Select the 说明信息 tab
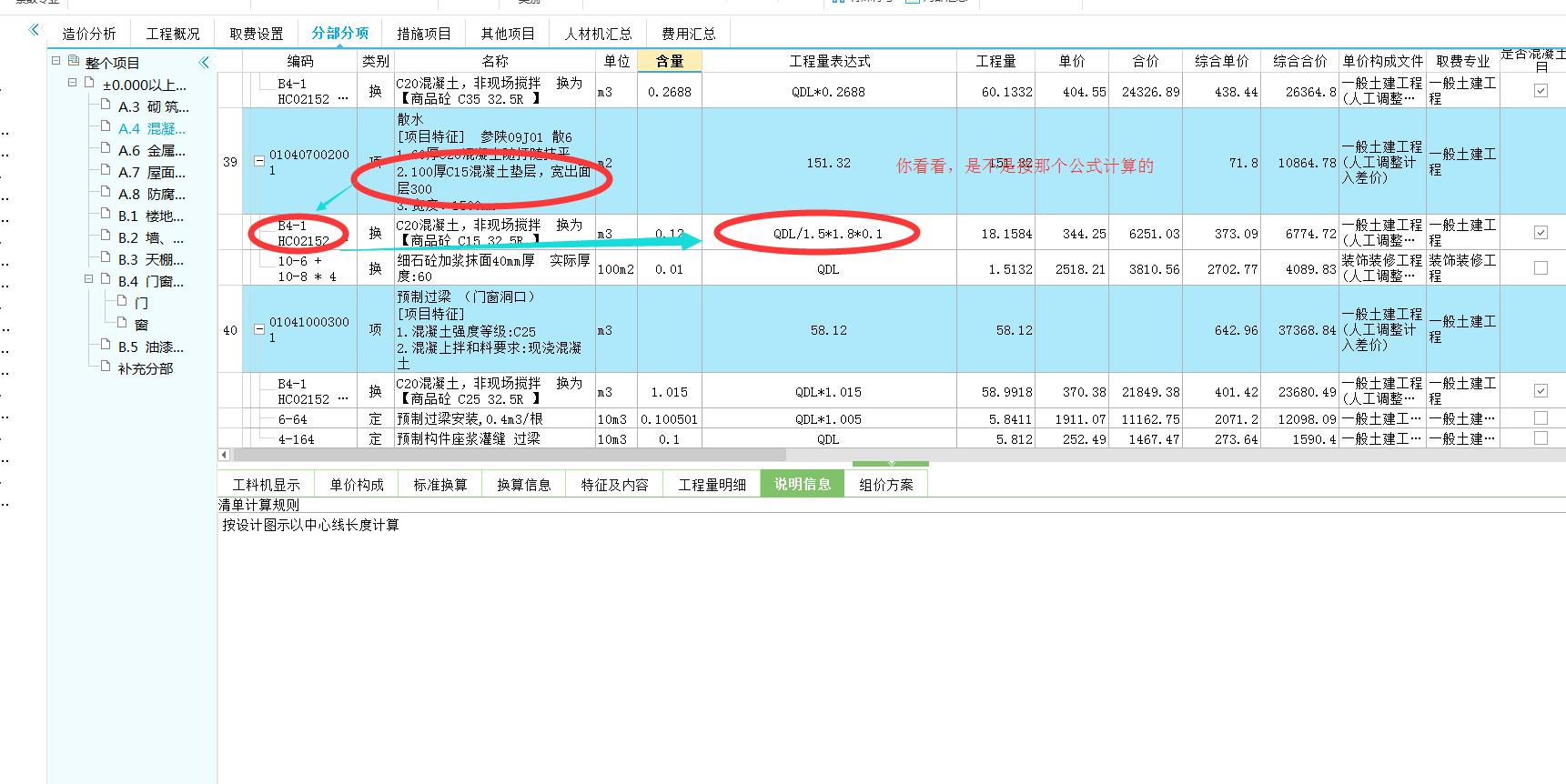The height and width of the screenshot is (784, 1566). (x=803, y=484)
